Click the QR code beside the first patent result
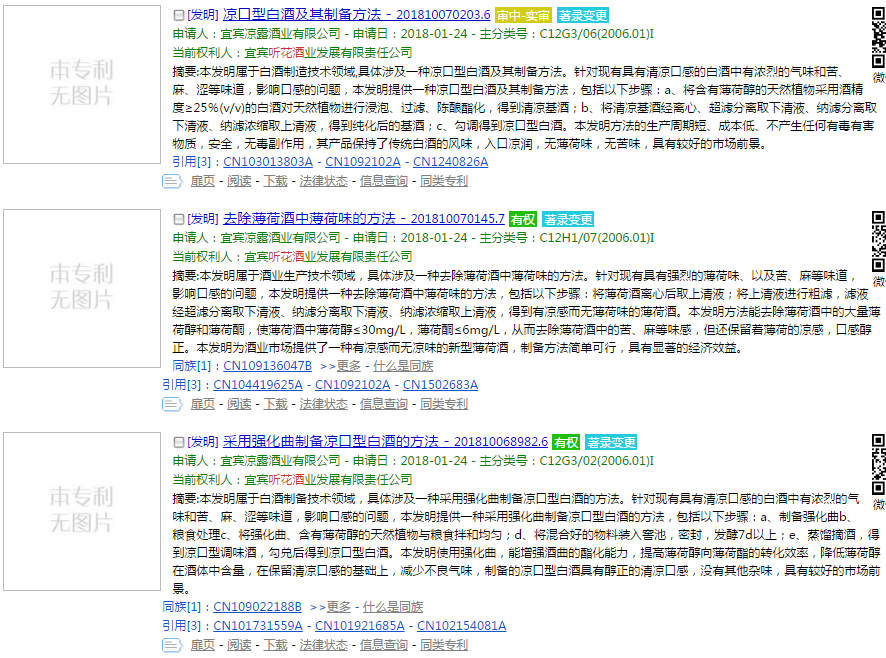 pos(877,36)
